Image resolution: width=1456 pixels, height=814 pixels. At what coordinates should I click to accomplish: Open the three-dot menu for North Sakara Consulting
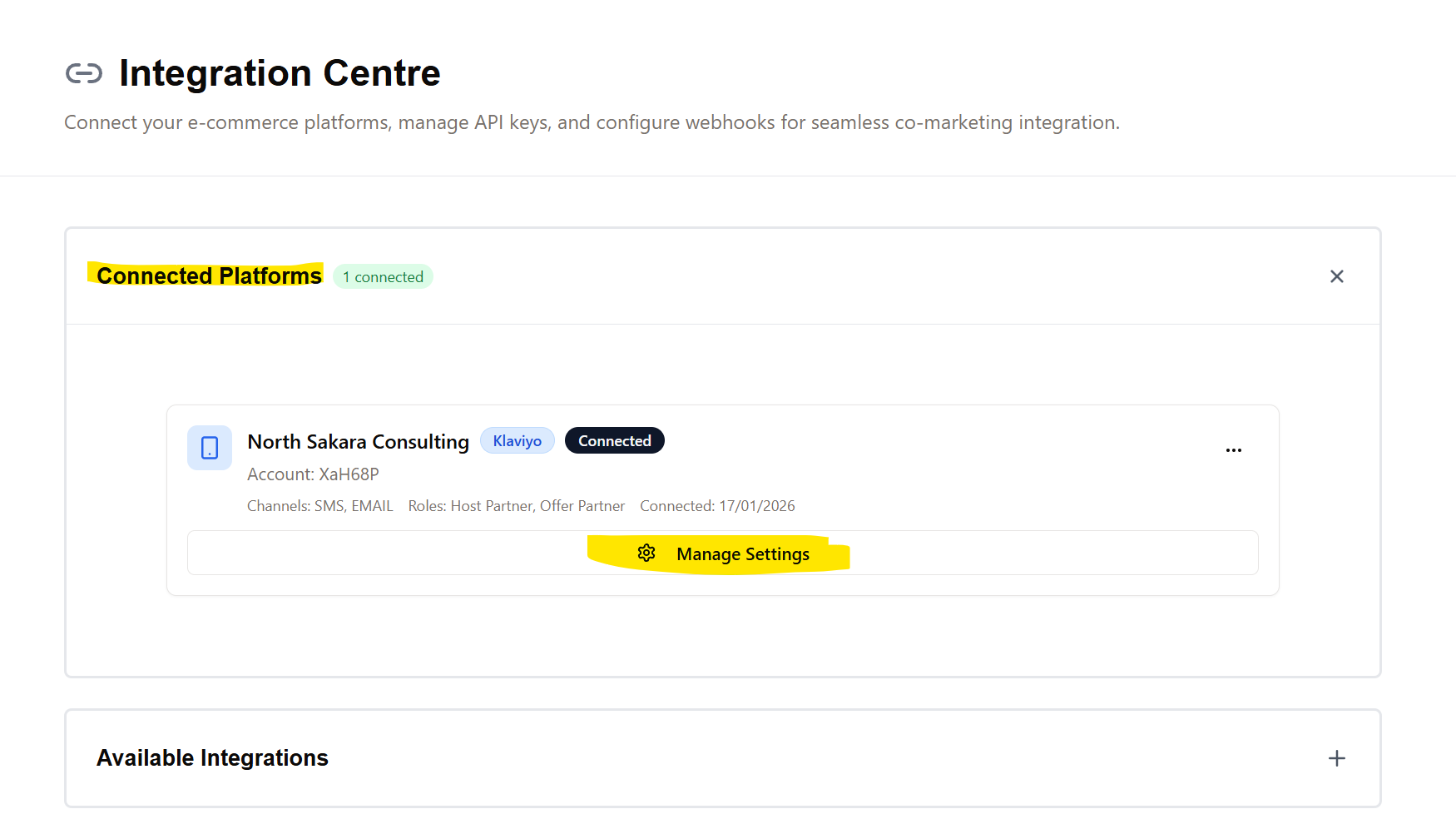pyautogui.click(x=1233, y=450)
